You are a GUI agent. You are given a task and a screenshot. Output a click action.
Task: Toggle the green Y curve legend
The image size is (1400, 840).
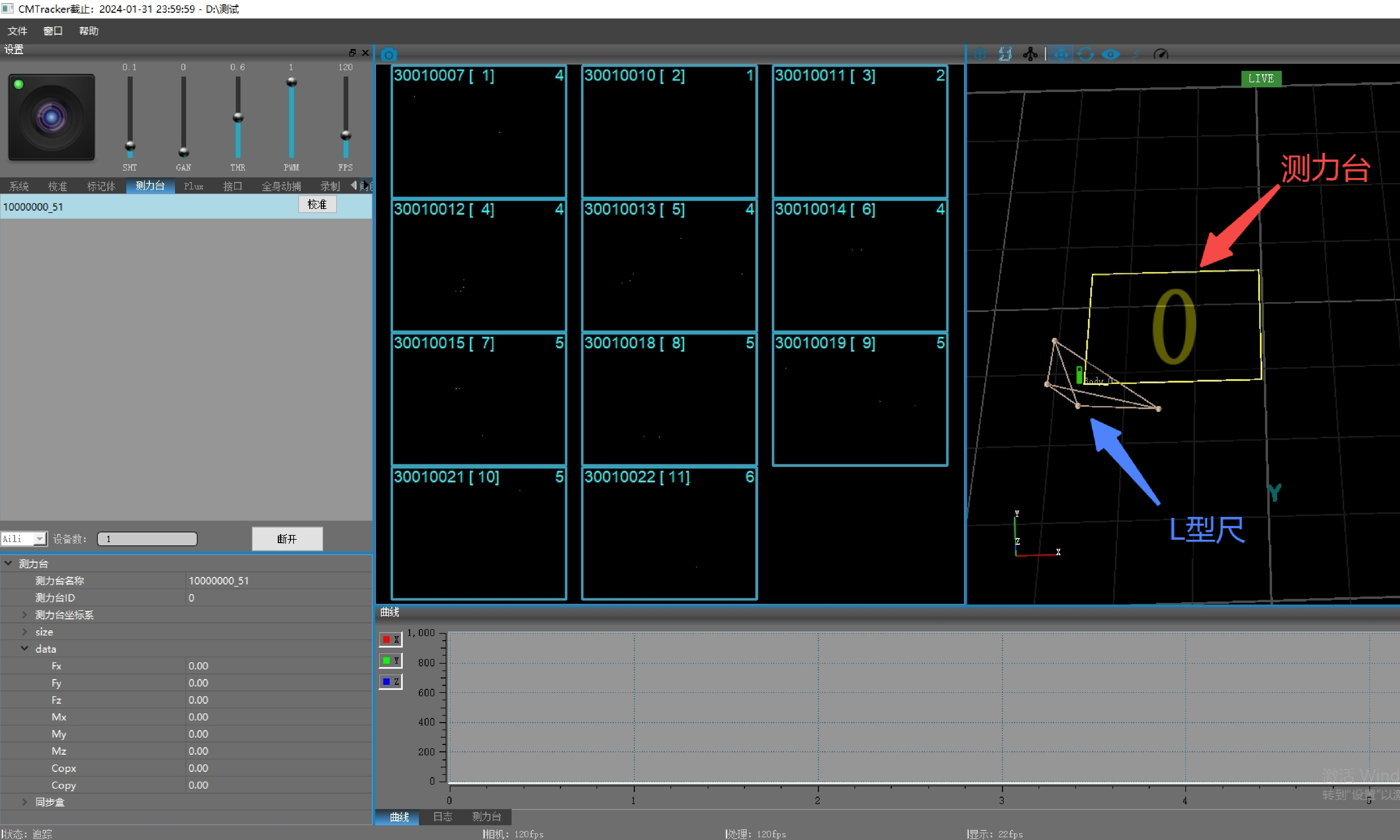[390, 661]
